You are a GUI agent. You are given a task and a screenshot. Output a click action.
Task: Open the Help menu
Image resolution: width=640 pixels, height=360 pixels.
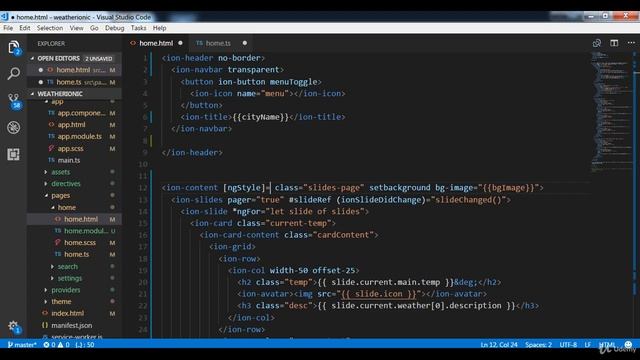[x=159, y=28]
